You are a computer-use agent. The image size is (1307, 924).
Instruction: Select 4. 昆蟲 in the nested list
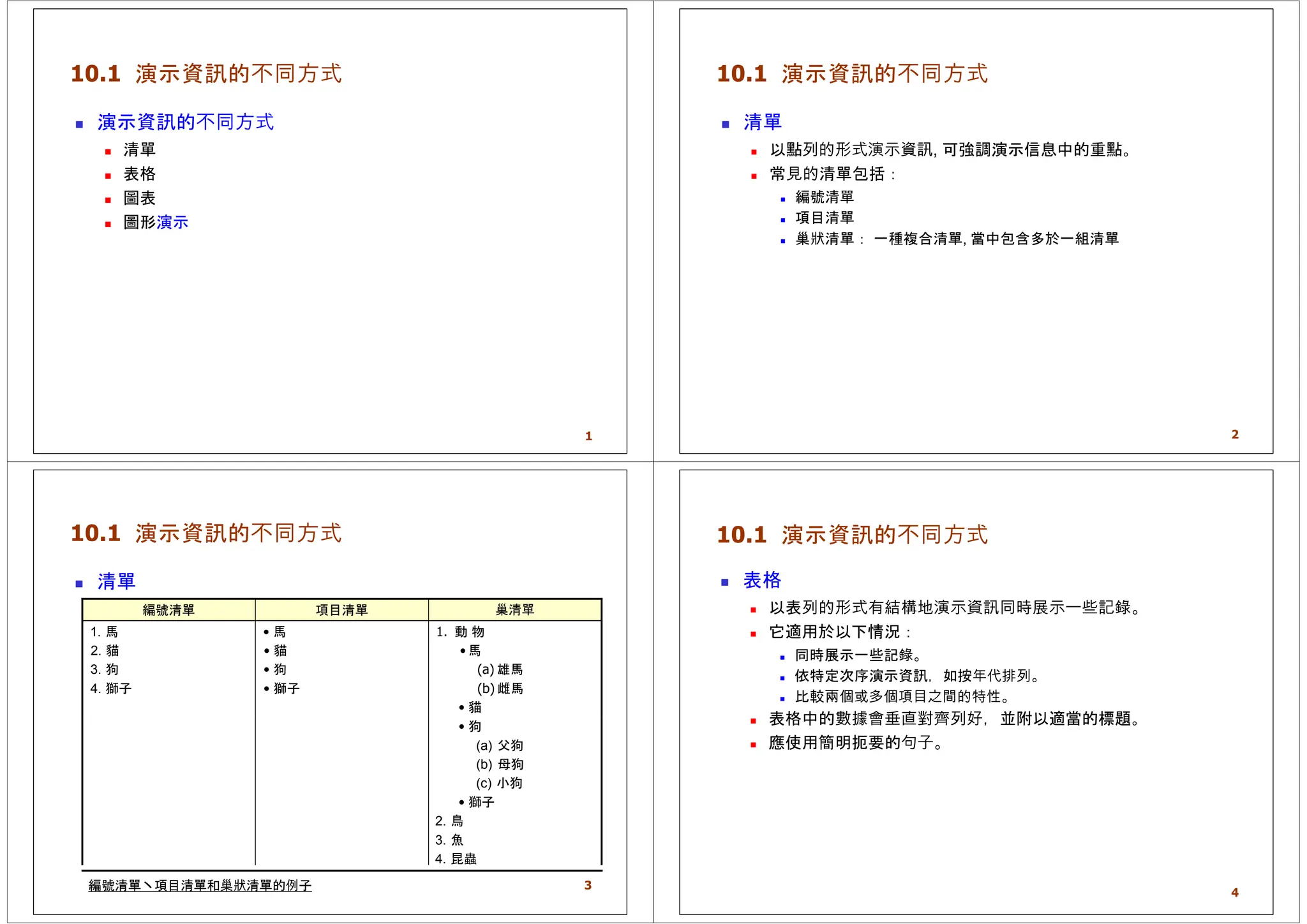456,859
